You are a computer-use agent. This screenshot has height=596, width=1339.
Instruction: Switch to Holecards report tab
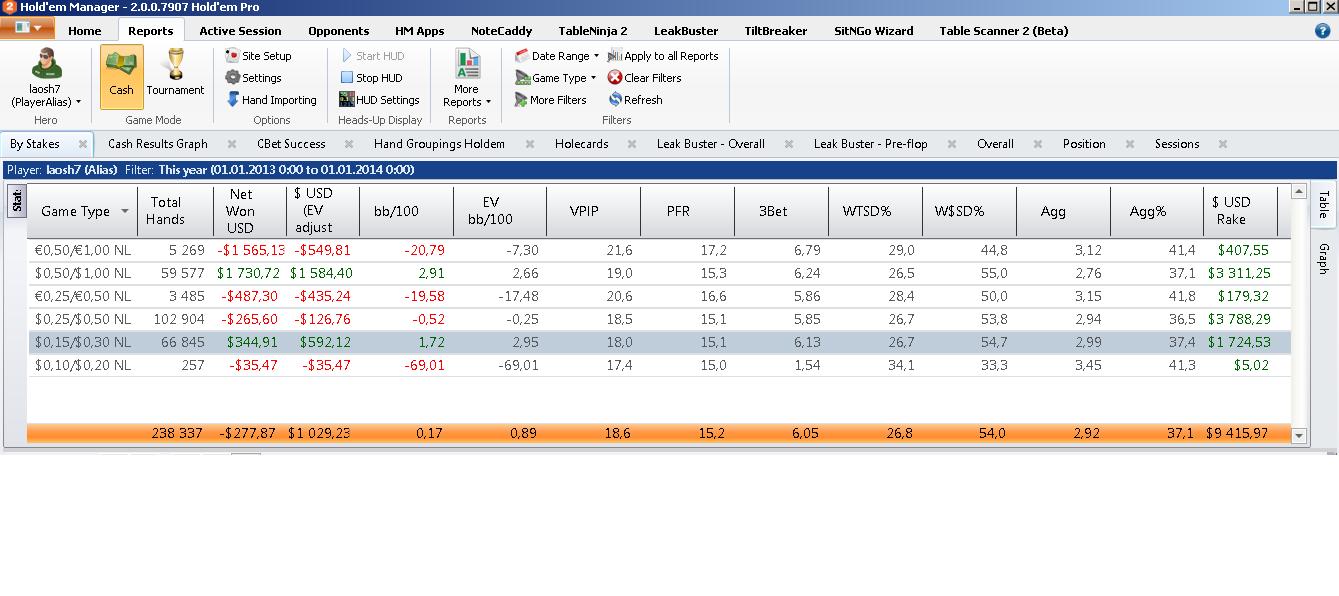coord(582,144)
